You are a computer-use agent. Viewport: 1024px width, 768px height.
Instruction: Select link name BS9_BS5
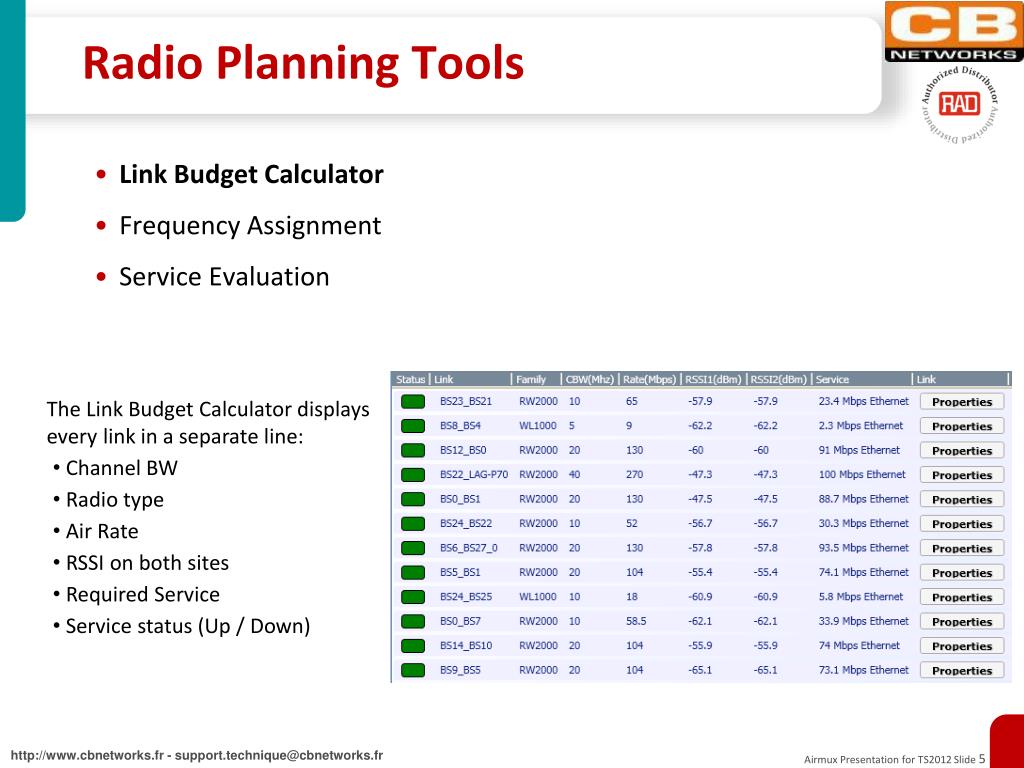[460, 670]
